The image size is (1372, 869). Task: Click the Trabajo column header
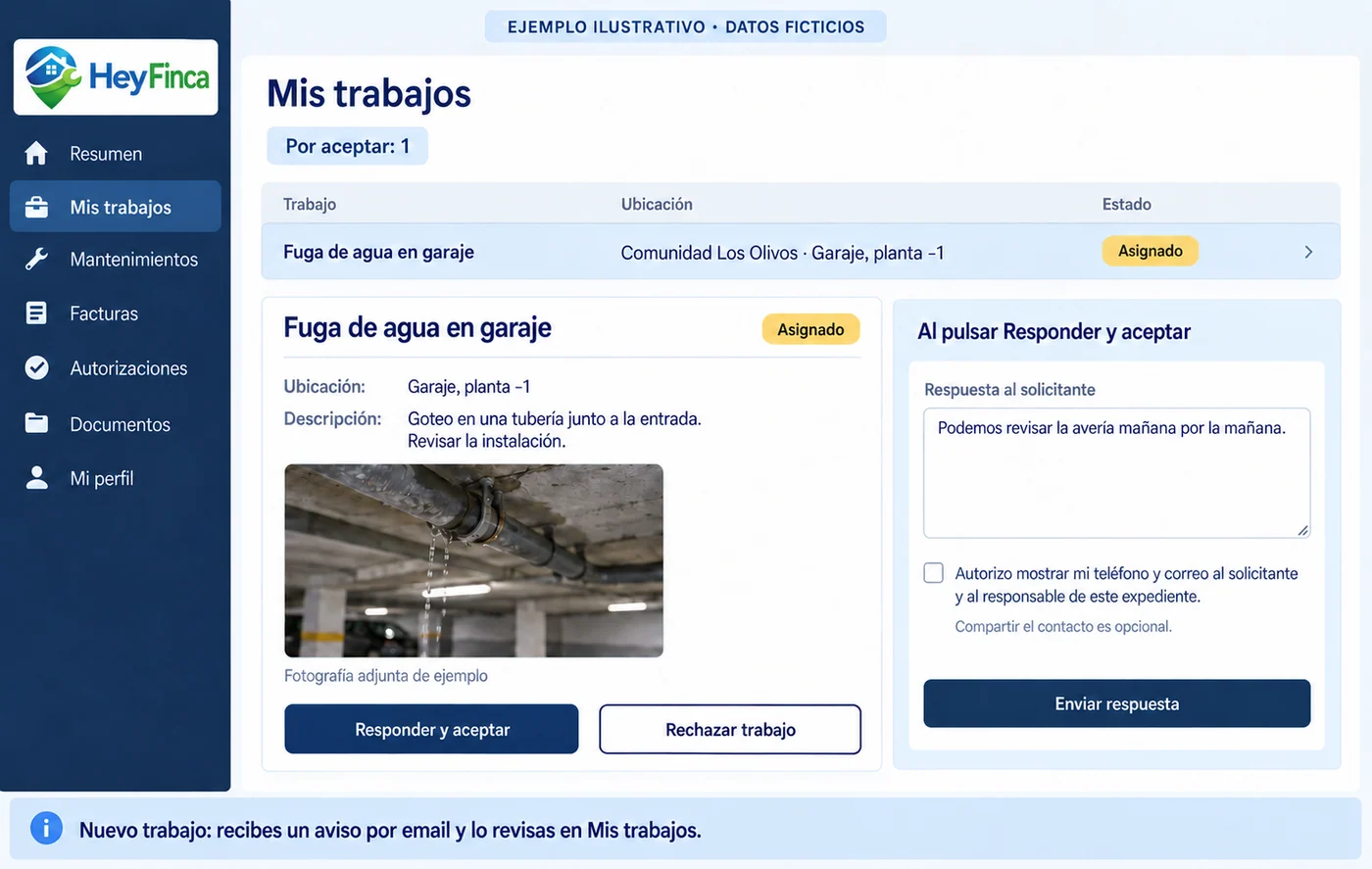tap(310, 204)
